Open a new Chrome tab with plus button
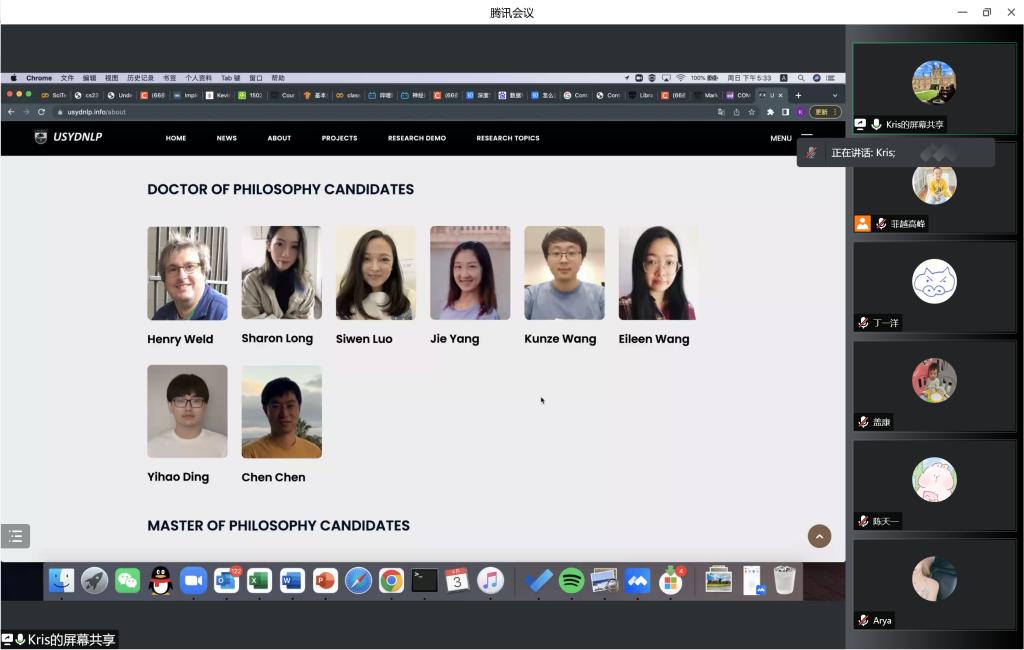This screenshot has height=650, width=1024. pos(798,95)
